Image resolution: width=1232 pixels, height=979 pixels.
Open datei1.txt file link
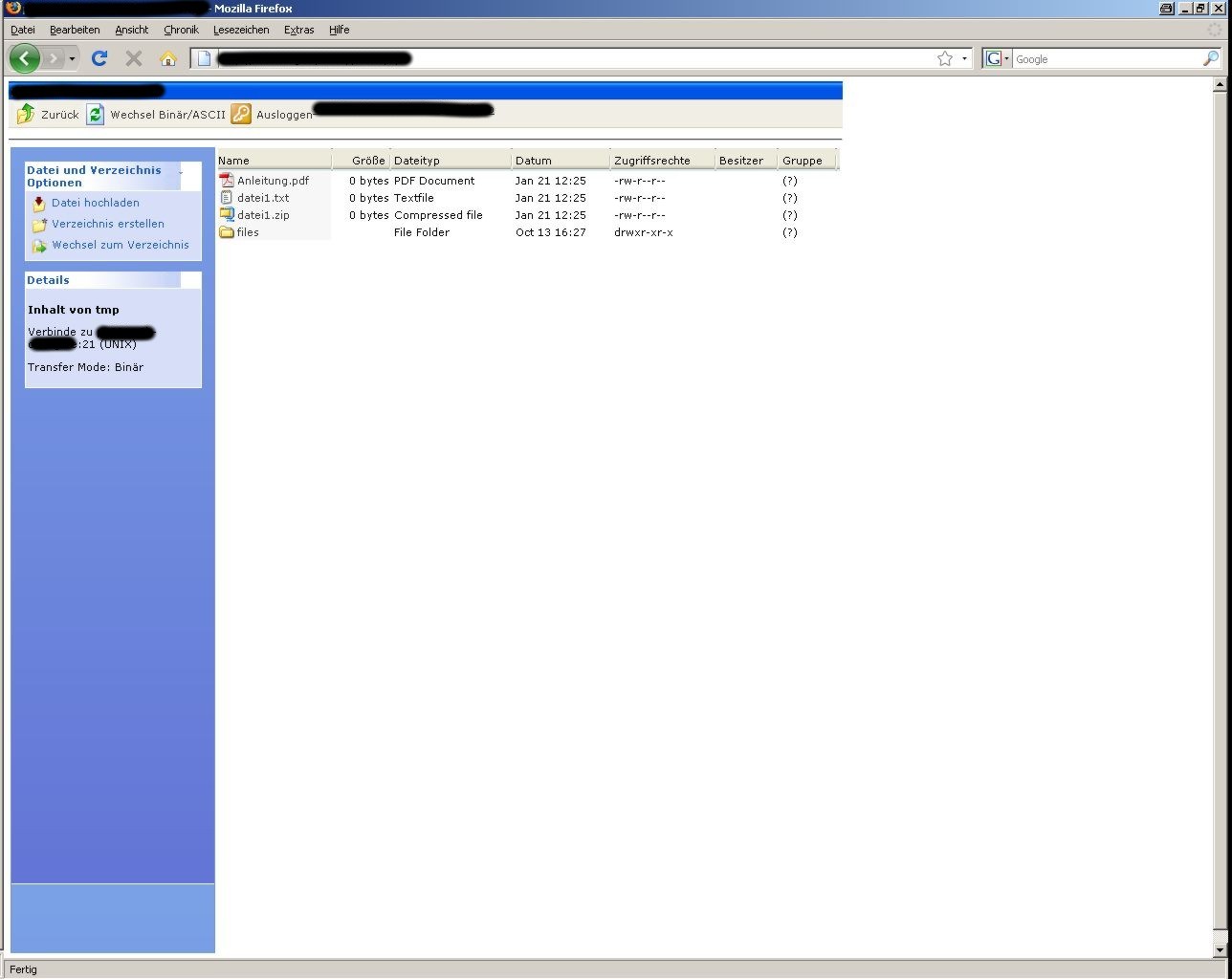(x=263, y=198)
